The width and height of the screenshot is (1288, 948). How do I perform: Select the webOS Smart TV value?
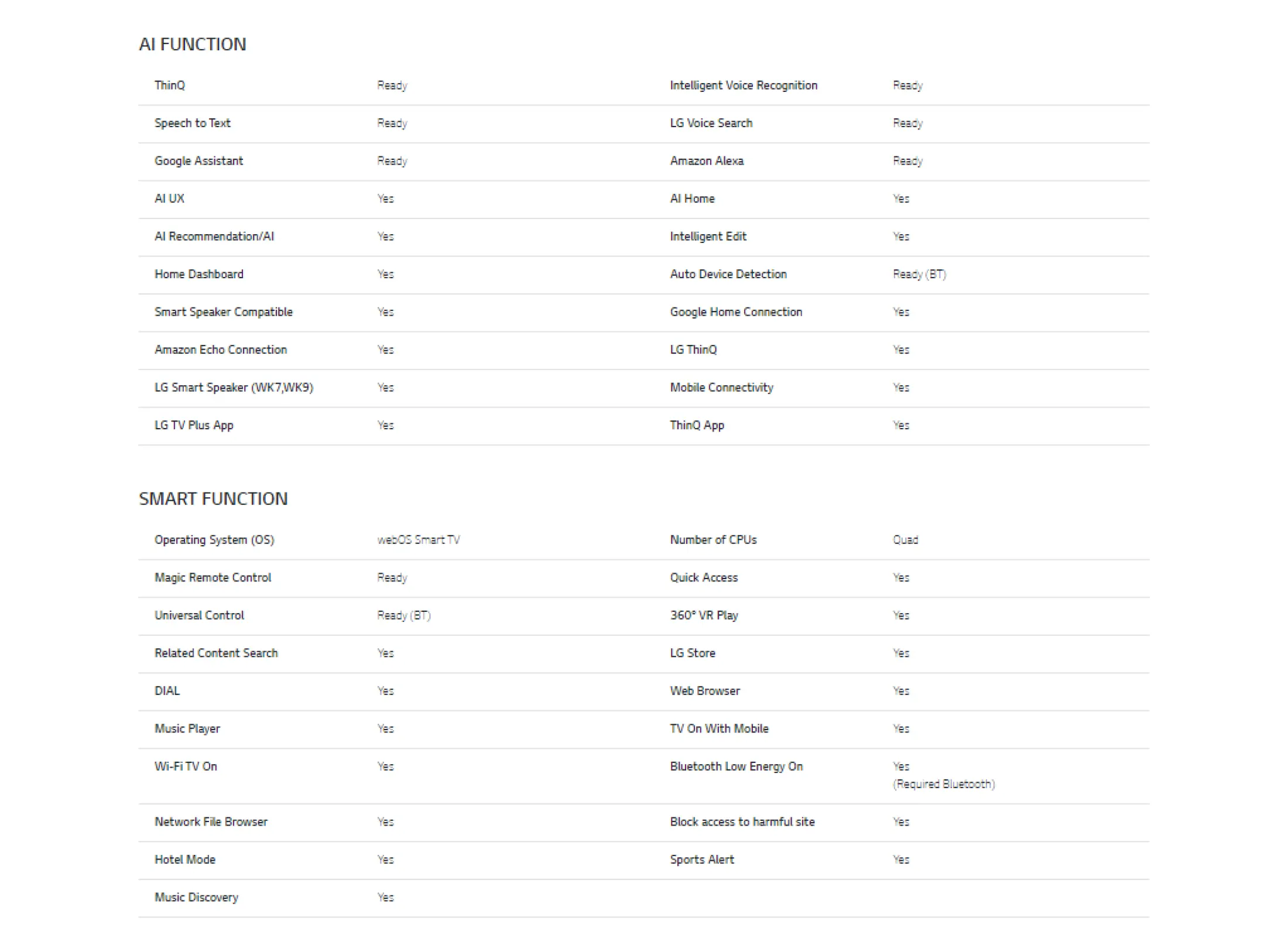click(419, 540)
